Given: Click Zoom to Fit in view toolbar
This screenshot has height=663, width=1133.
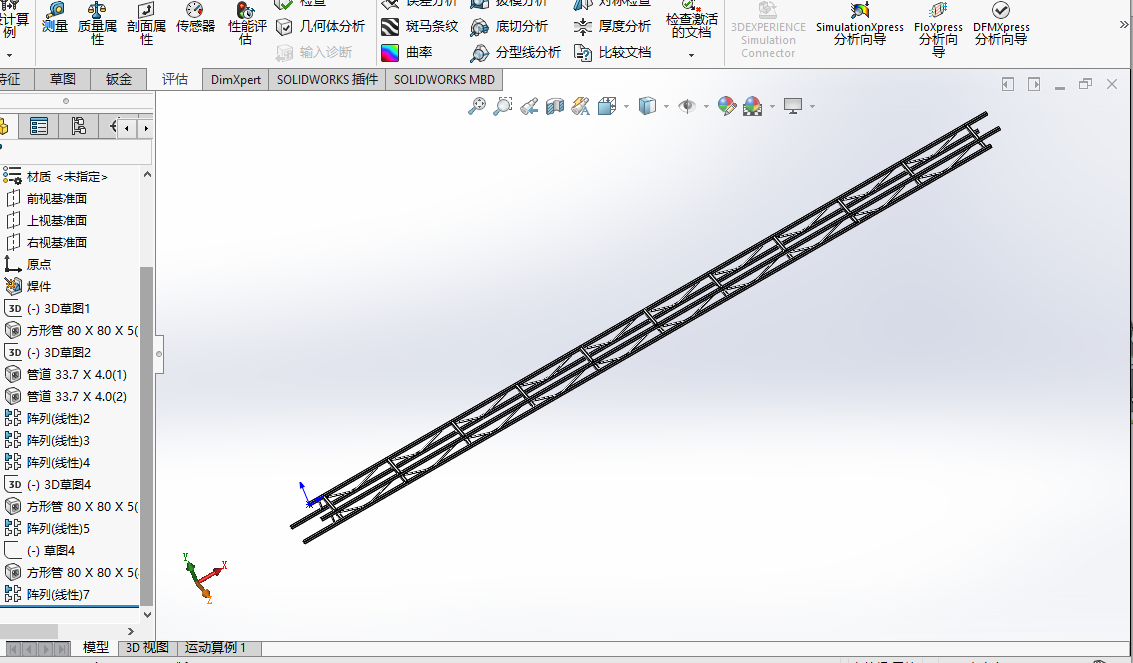Looking at the screenshot, I should pos(477,106).
